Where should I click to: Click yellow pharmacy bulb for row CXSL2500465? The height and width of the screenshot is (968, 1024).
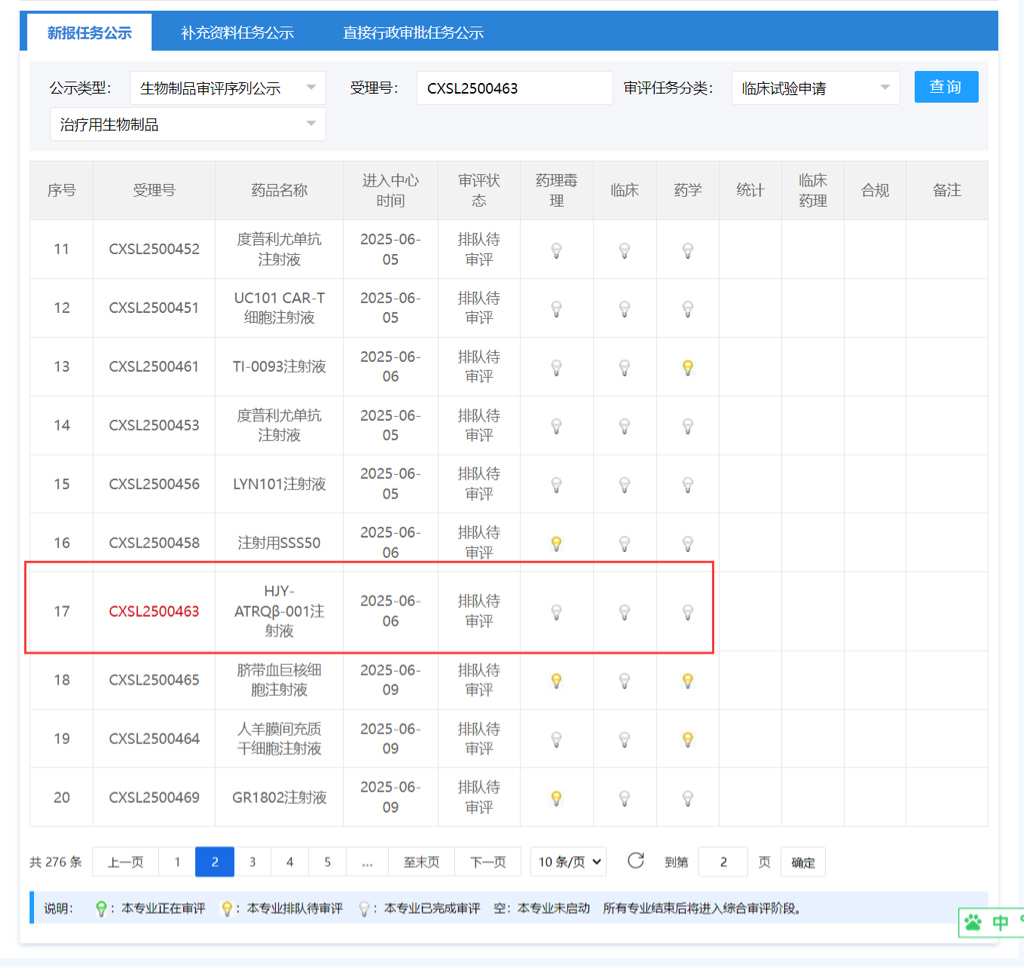click(x=688, y=681)
